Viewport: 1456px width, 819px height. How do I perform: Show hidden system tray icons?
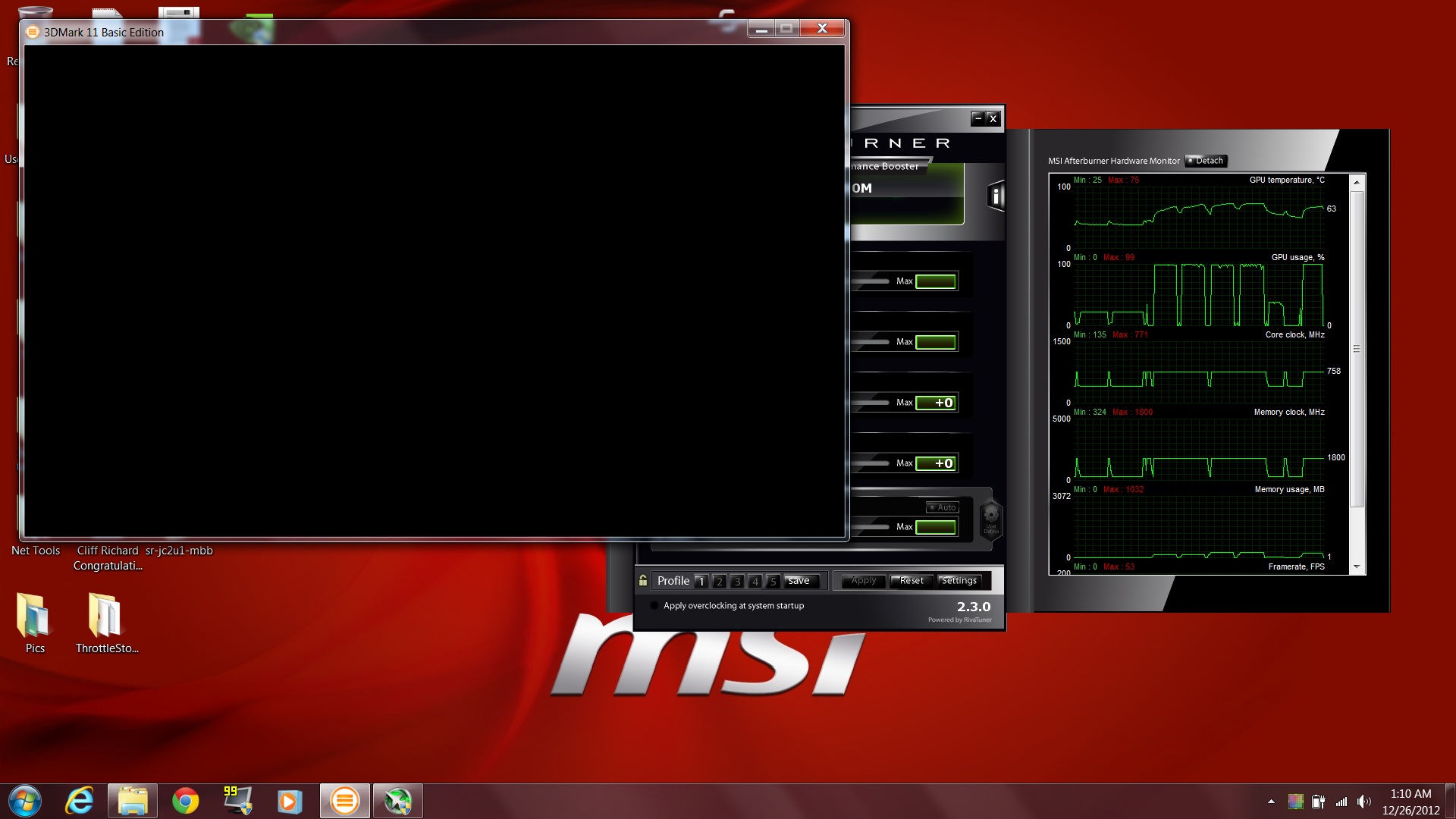tap(1271, 802)
